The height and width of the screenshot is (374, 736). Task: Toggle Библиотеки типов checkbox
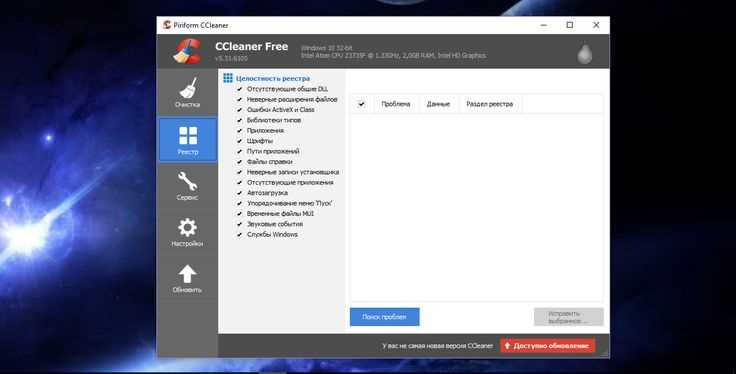click(x=239, y=120)
